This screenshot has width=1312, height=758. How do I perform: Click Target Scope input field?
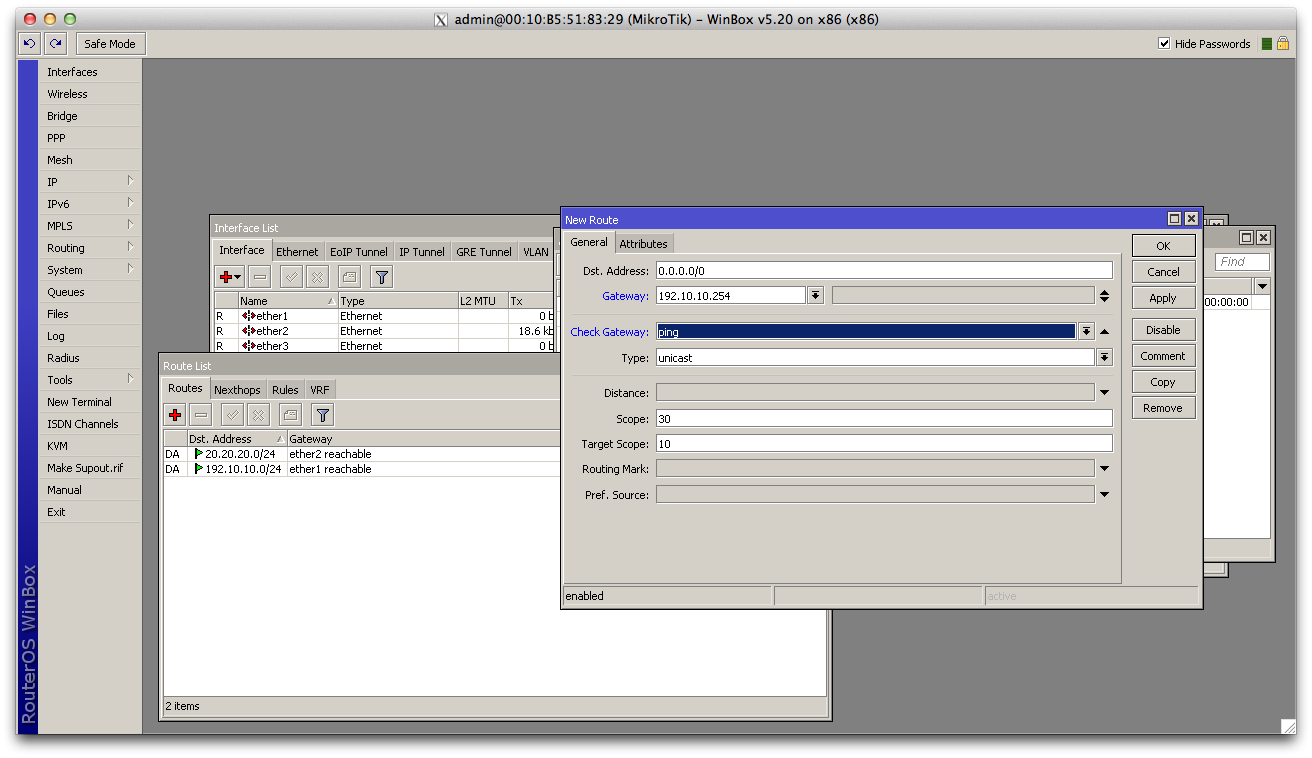[884, 443]
